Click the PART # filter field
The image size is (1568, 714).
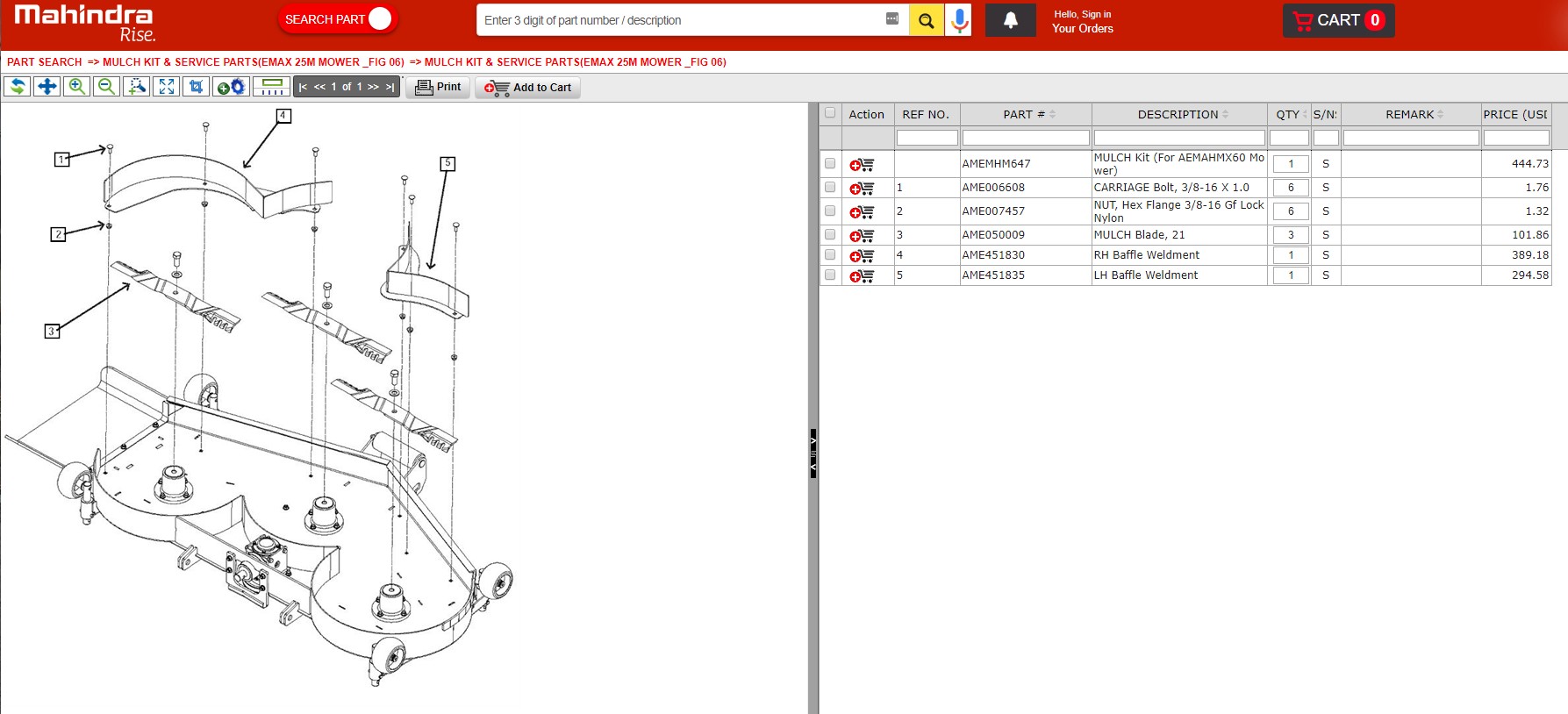pos(1026,138)
